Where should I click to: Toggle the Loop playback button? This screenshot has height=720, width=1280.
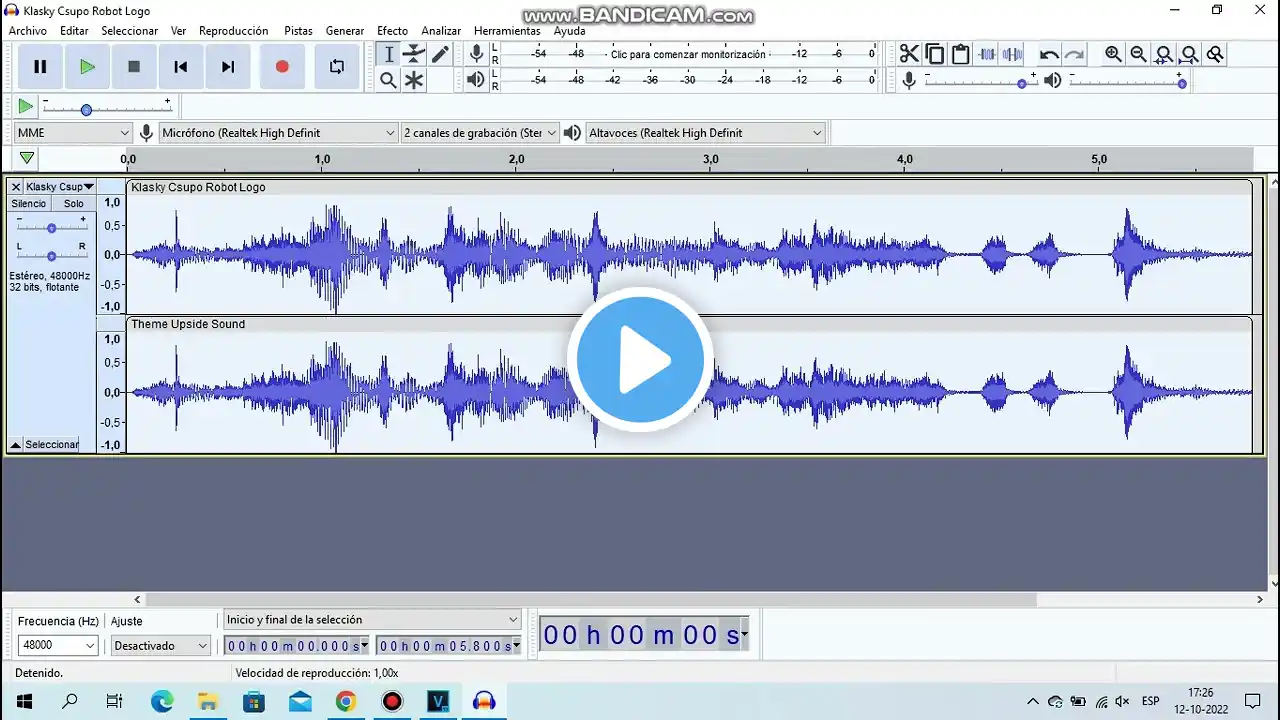point(337,67)
